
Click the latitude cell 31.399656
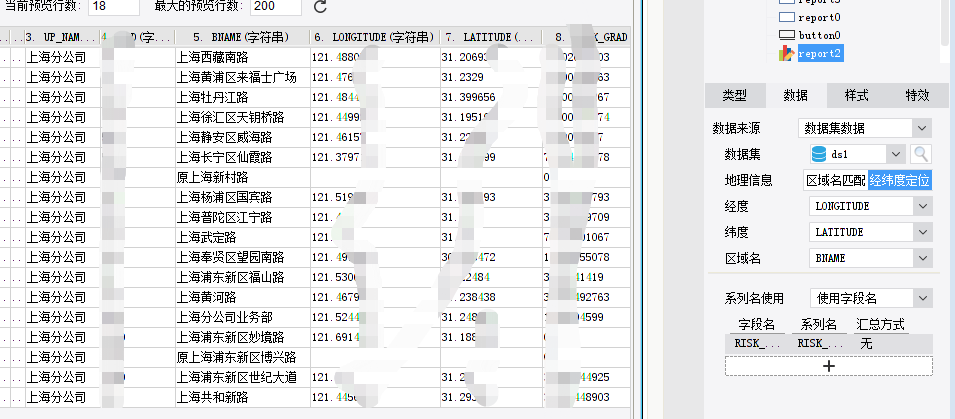point(491,97)
